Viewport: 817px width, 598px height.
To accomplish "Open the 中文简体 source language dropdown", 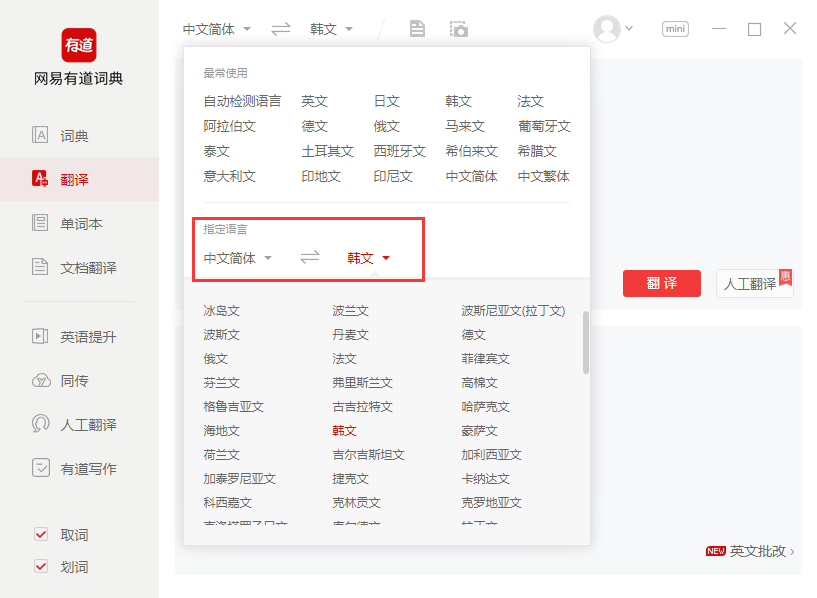I will click(214, 29).
